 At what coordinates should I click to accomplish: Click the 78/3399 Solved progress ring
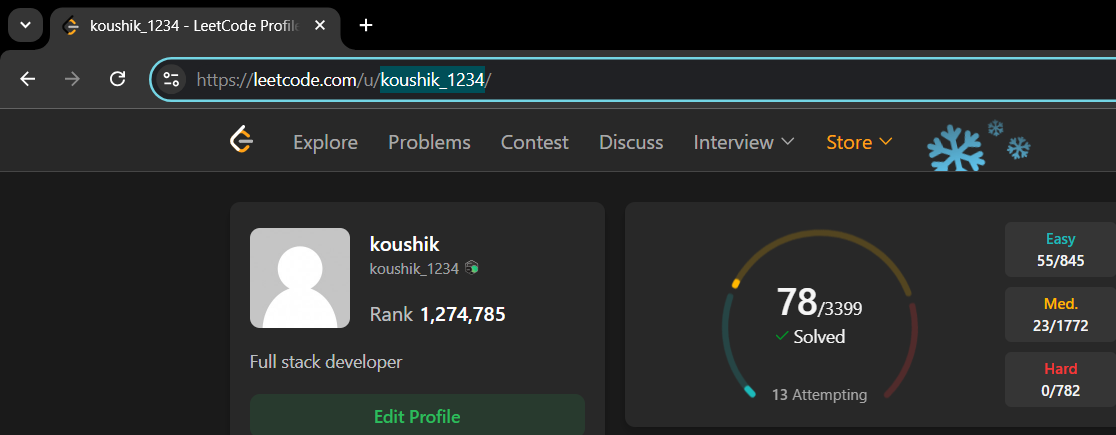pyautogui.click(x=819, y=315)
